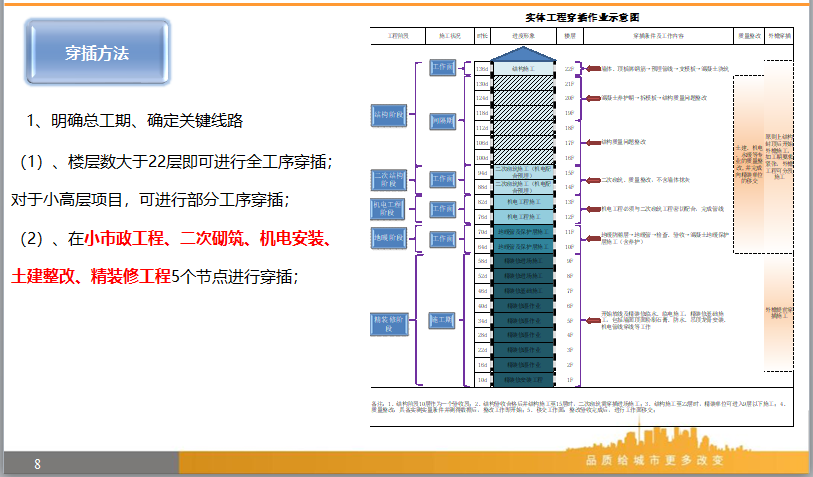Click the 穿插方法 title box
The width and height of the screenshot is (813, 477).
(97, 52)
